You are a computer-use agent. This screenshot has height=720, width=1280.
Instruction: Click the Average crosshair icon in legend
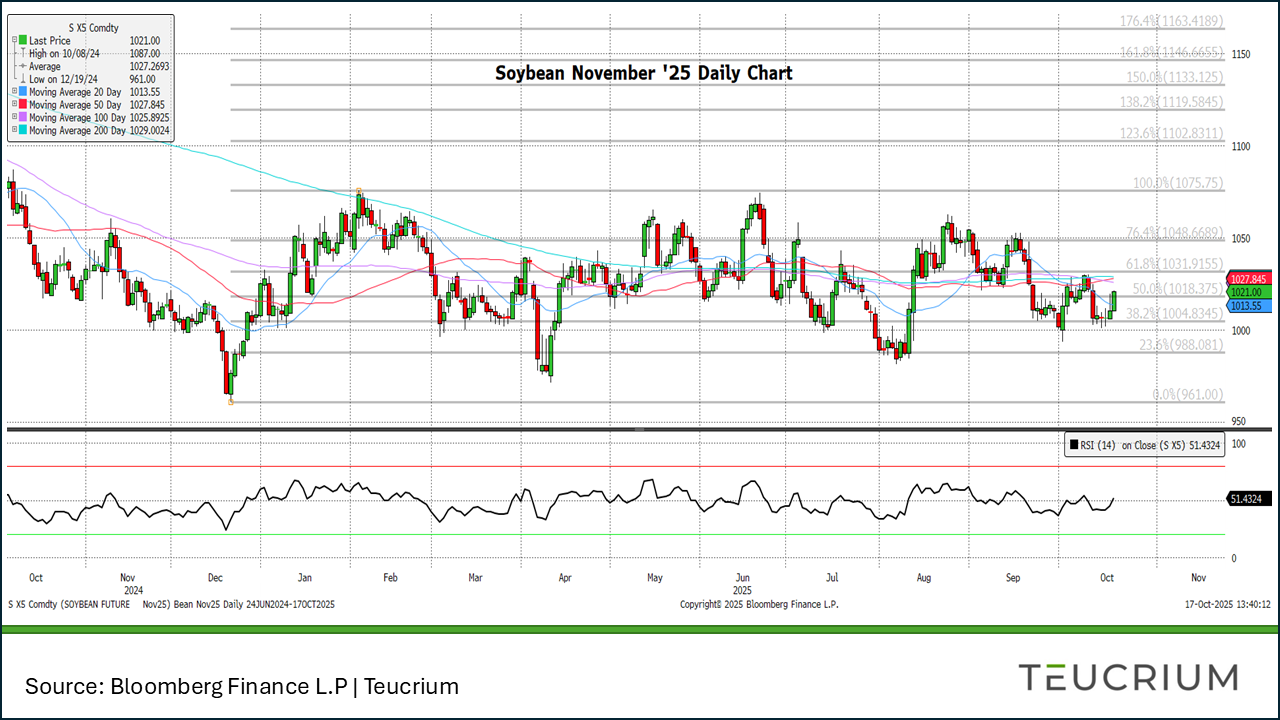pos(23,66)
